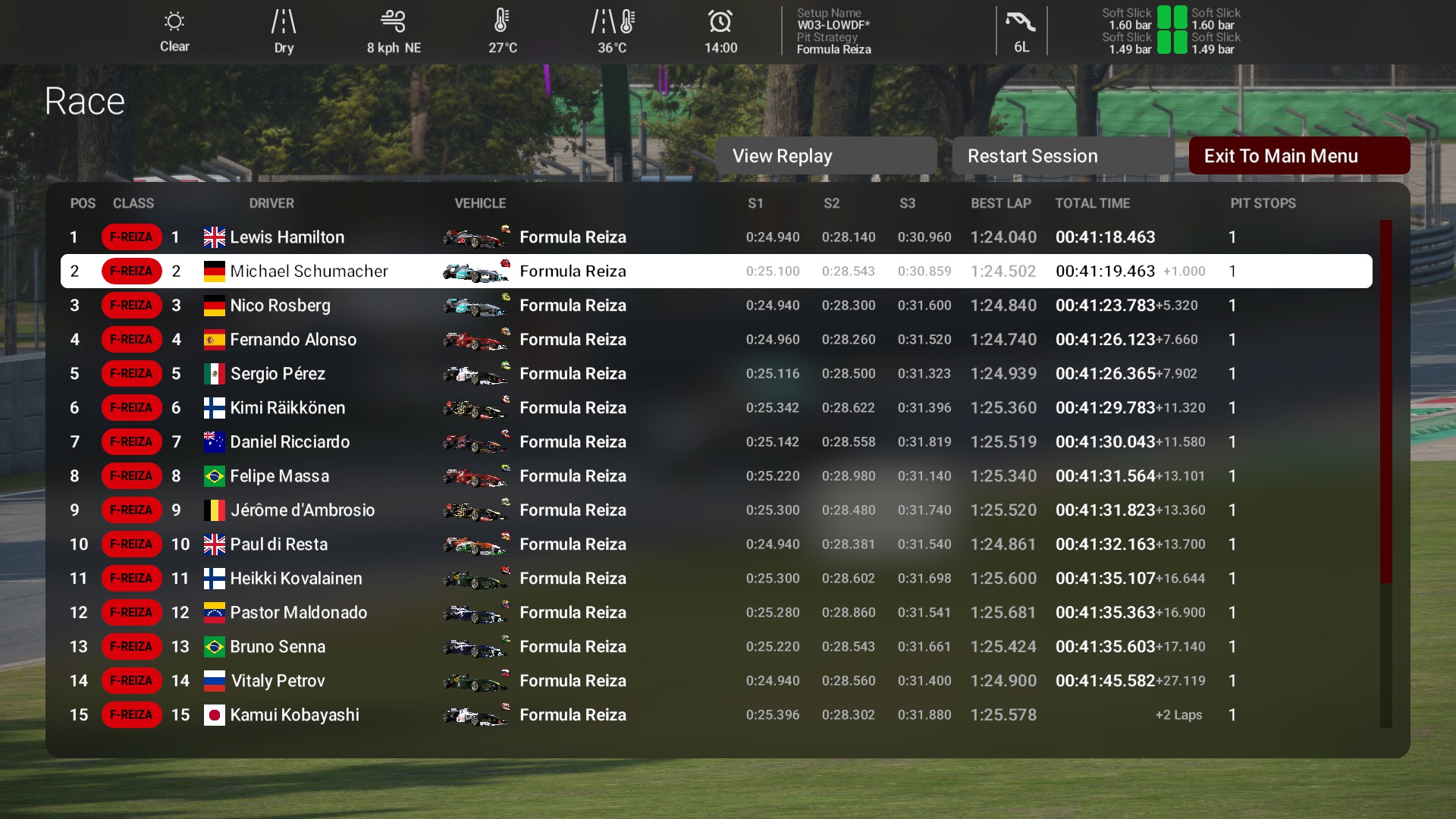This screenshot has height=819, width=1456.
Task: Select the Nico Rosberg driver name
Action: [x=280, y=306]
